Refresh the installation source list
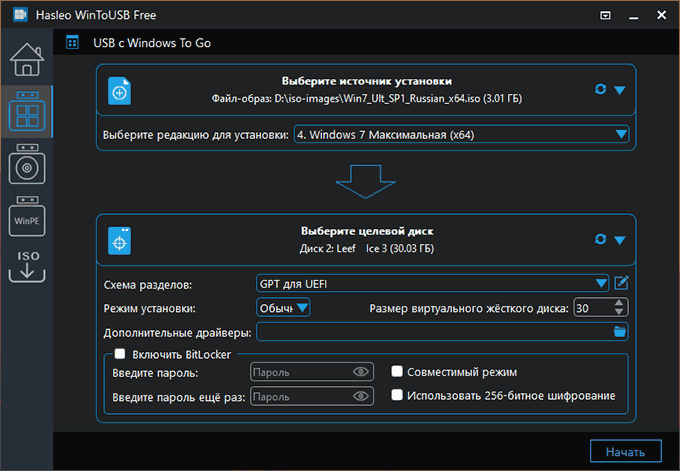The height and width of the screenshot is (471, 680). tap(600, 89)
